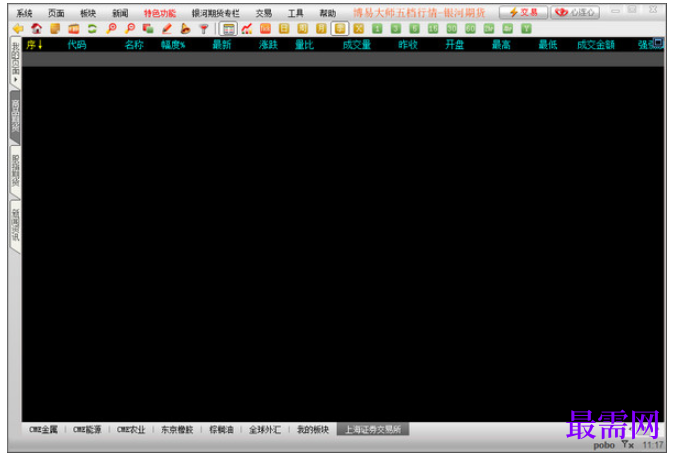Sort by the 成交量 column header
This screenshot has height=456, width=678.
click(357, 45)
